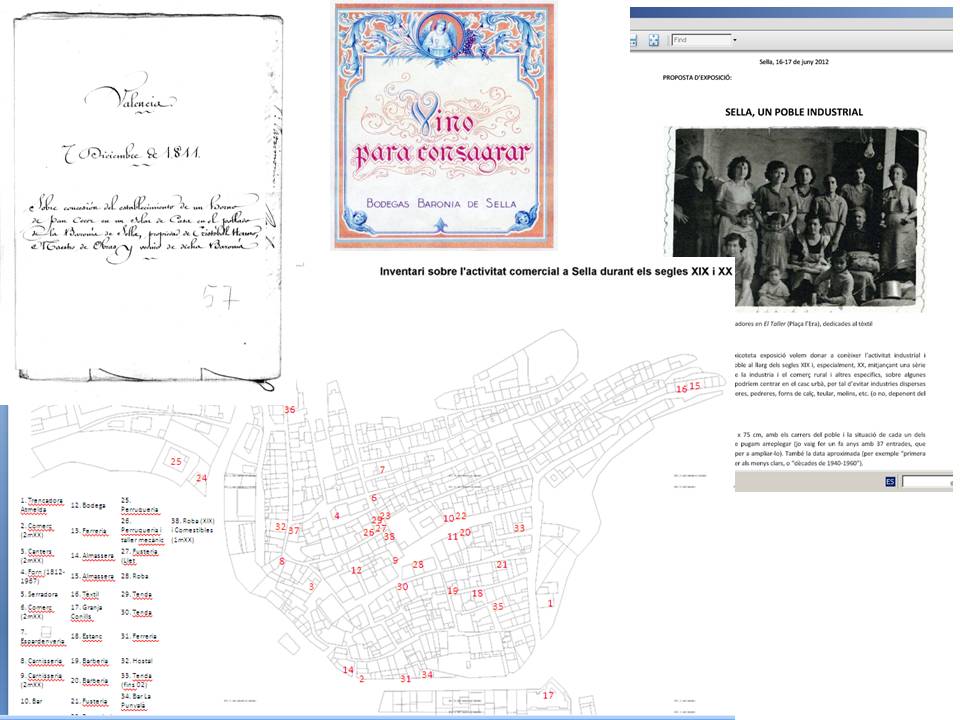Click the date 'Sella, 16-17 de juny 2012'
The width and height of the screenshot is (960, 720).
pos(793,62)
